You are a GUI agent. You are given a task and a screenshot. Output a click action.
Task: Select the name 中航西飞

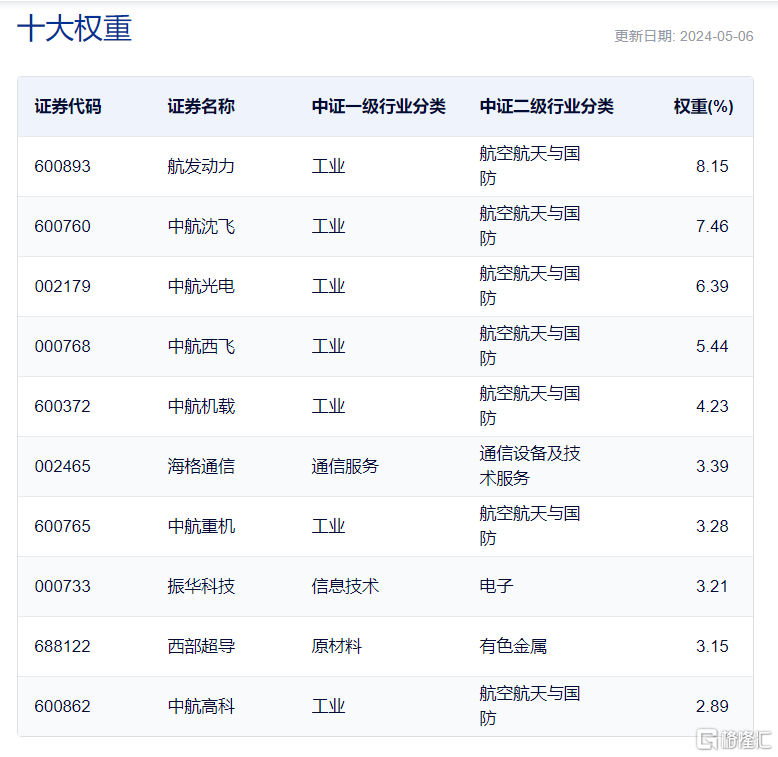pyautogui.click(x=201, y=346)
